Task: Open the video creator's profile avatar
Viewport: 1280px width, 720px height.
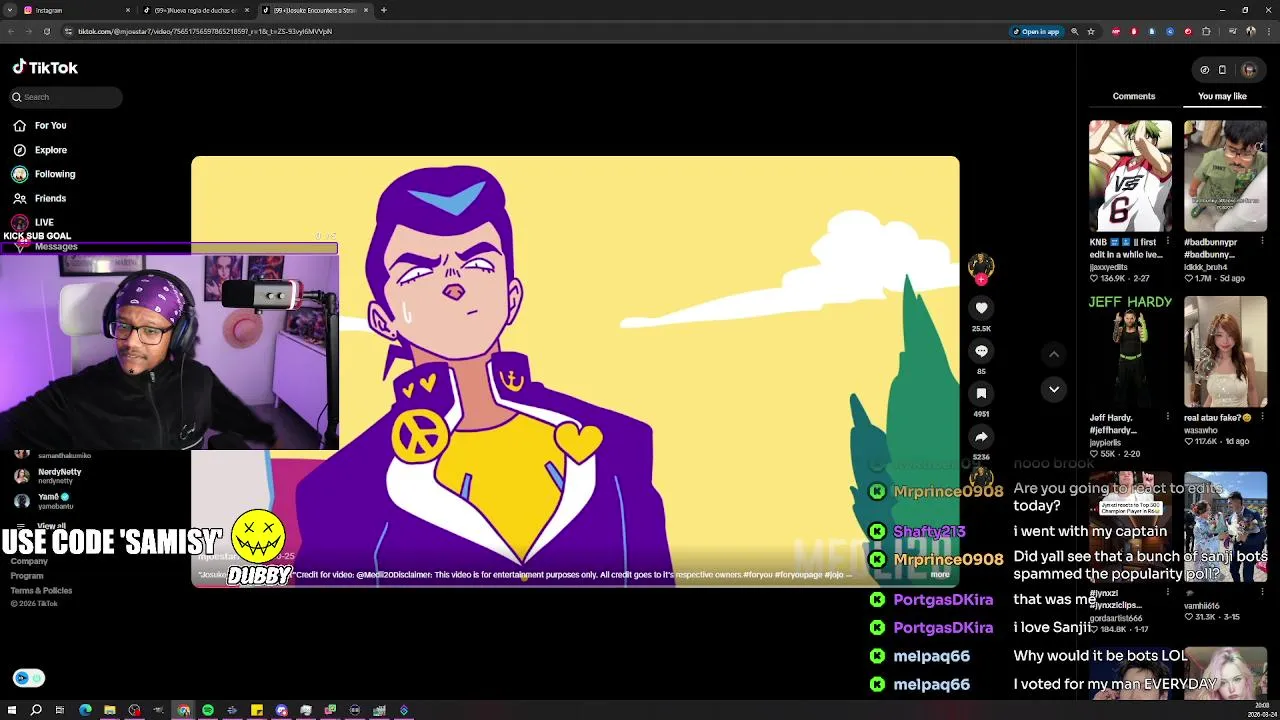Action: (x=981, y=266)
